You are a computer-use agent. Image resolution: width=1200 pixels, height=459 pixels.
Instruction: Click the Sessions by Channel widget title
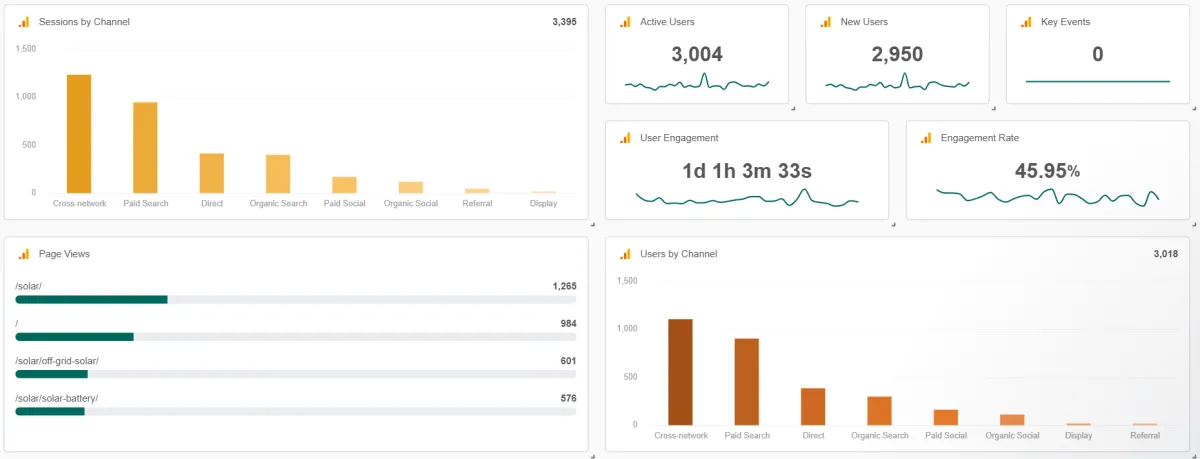pyautogui.click(x=84, y=22)
